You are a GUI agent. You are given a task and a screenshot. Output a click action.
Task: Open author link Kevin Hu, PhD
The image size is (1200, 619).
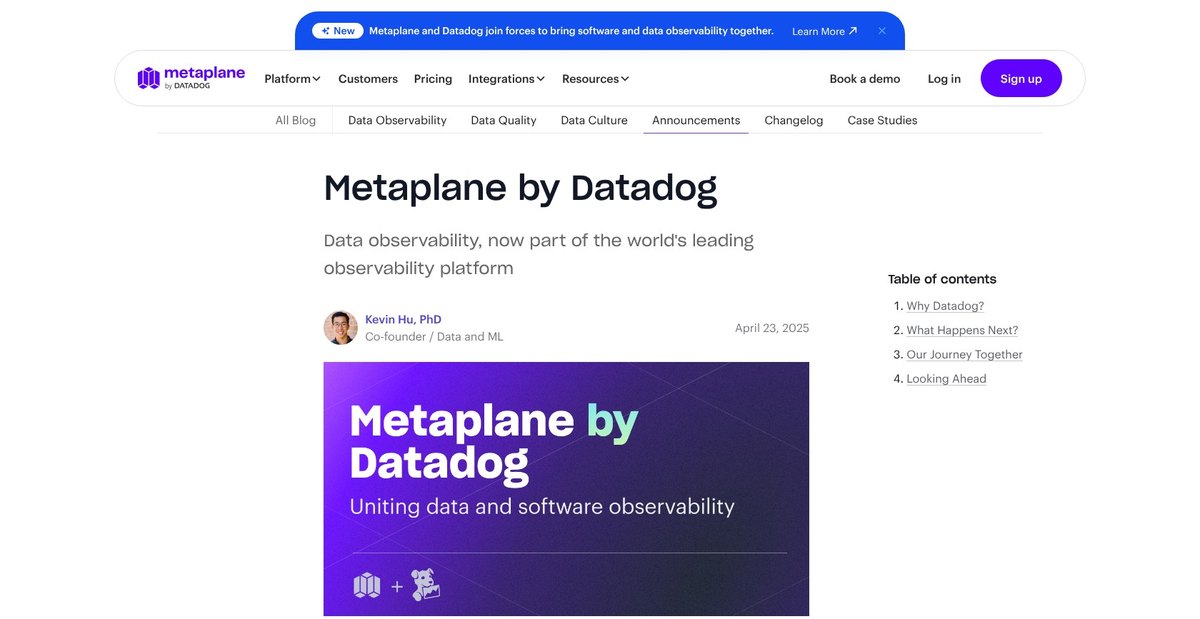click(403, 319)
